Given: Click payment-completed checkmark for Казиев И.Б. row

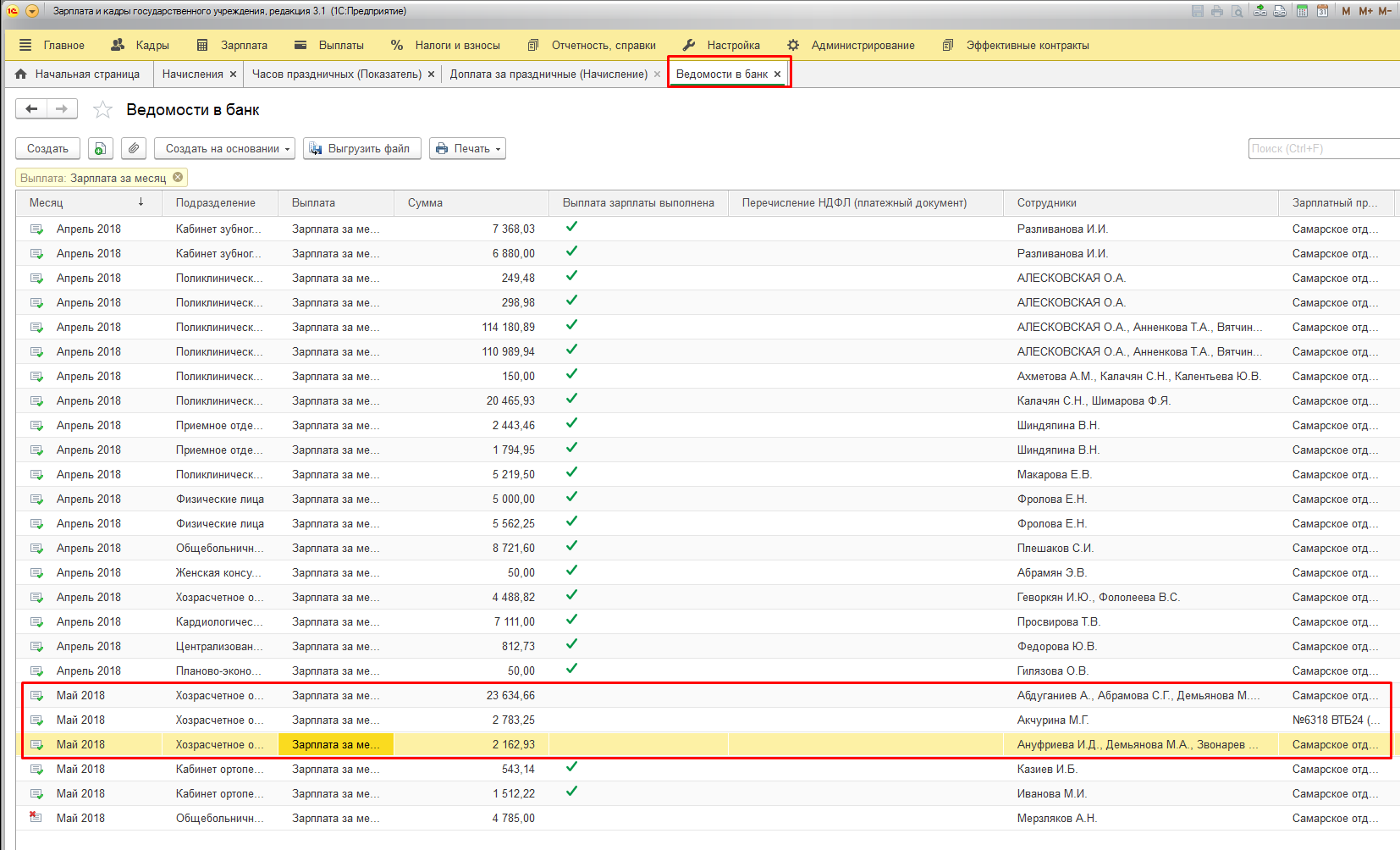Looking at the screenshot, I should point(571,767).
